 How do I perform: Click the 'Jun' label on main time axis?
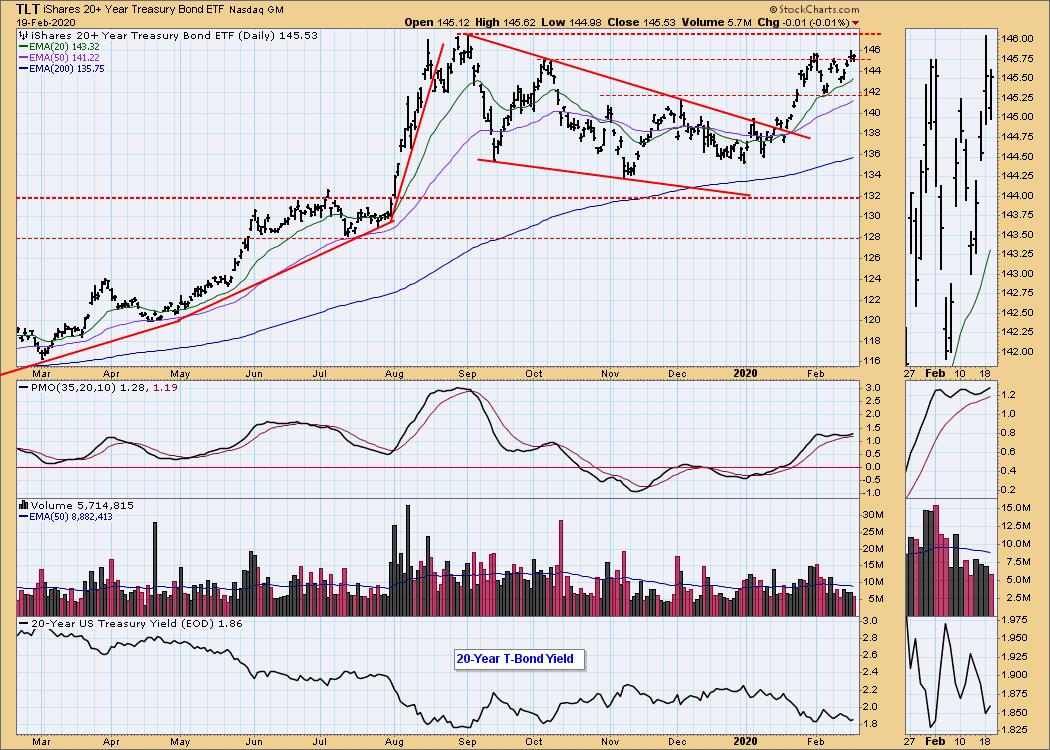[x=254, y=373]
